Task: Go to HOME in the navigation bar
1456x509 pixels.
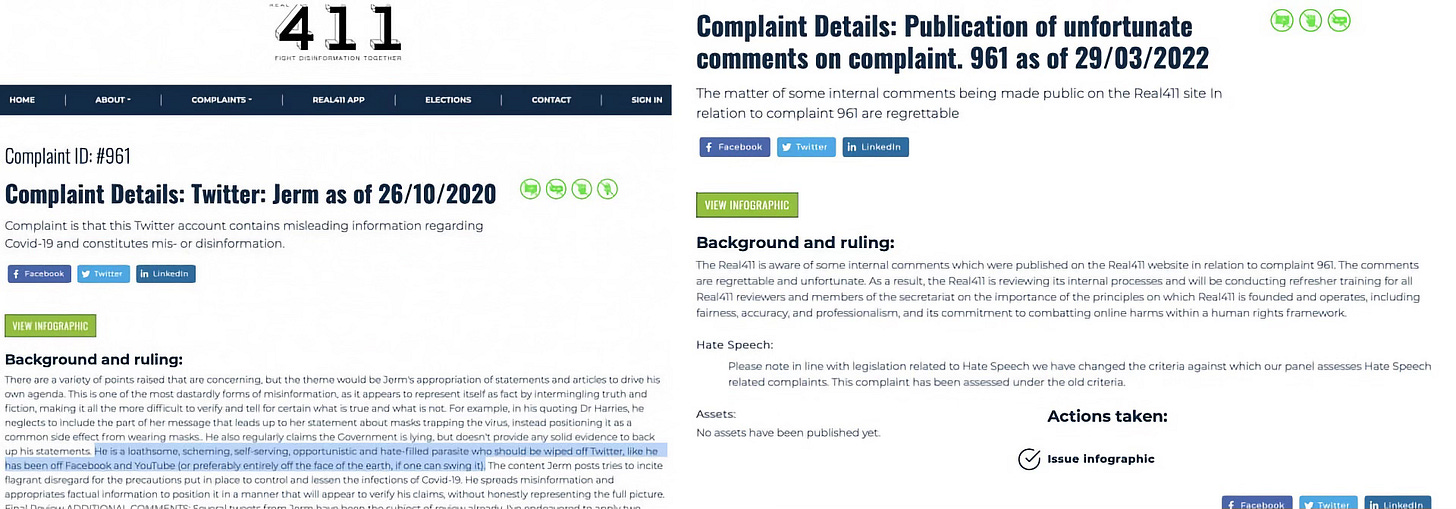Action: click(22, 100)
